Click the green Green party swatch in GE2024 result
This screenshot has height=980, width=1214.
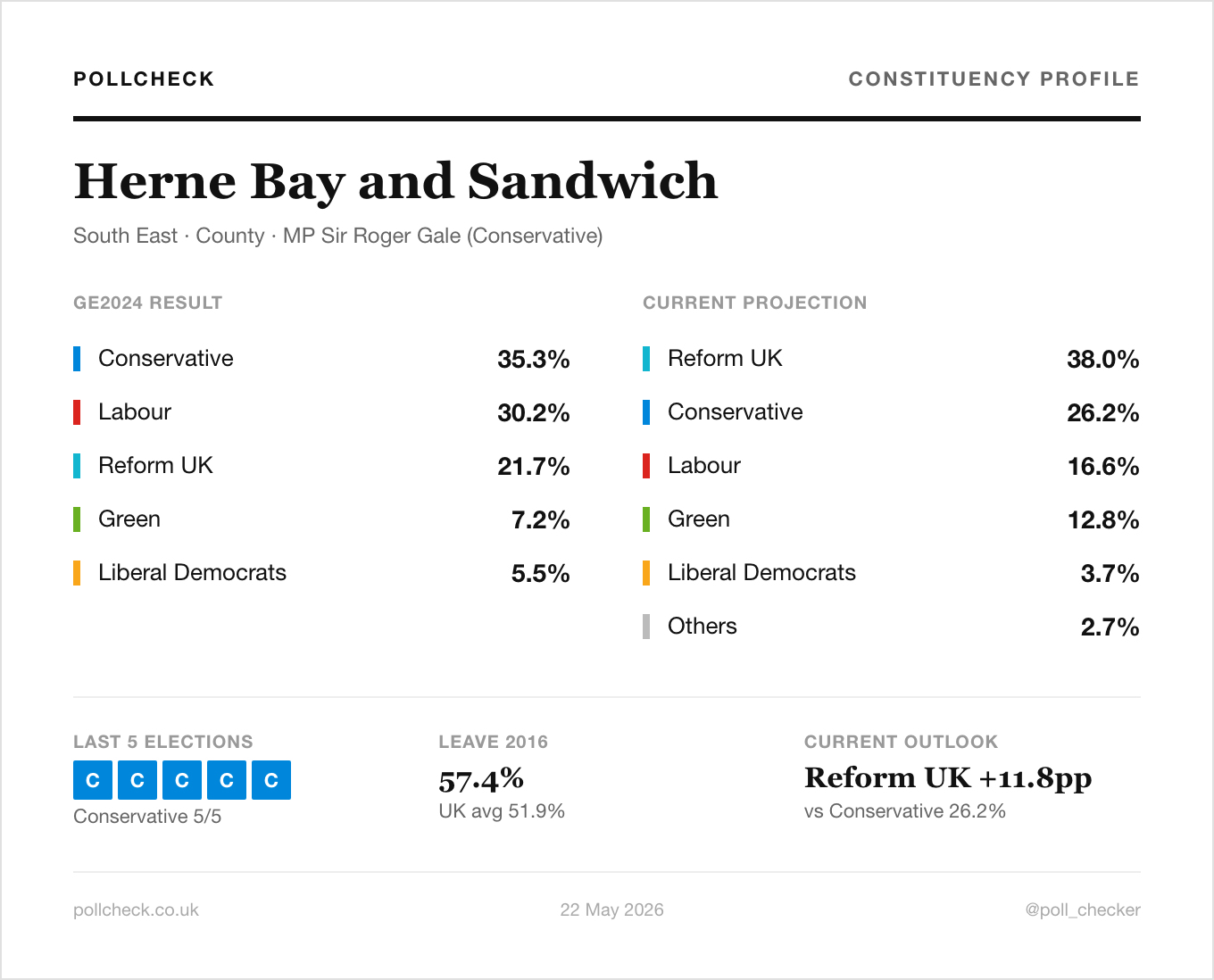tap(77, 519)
